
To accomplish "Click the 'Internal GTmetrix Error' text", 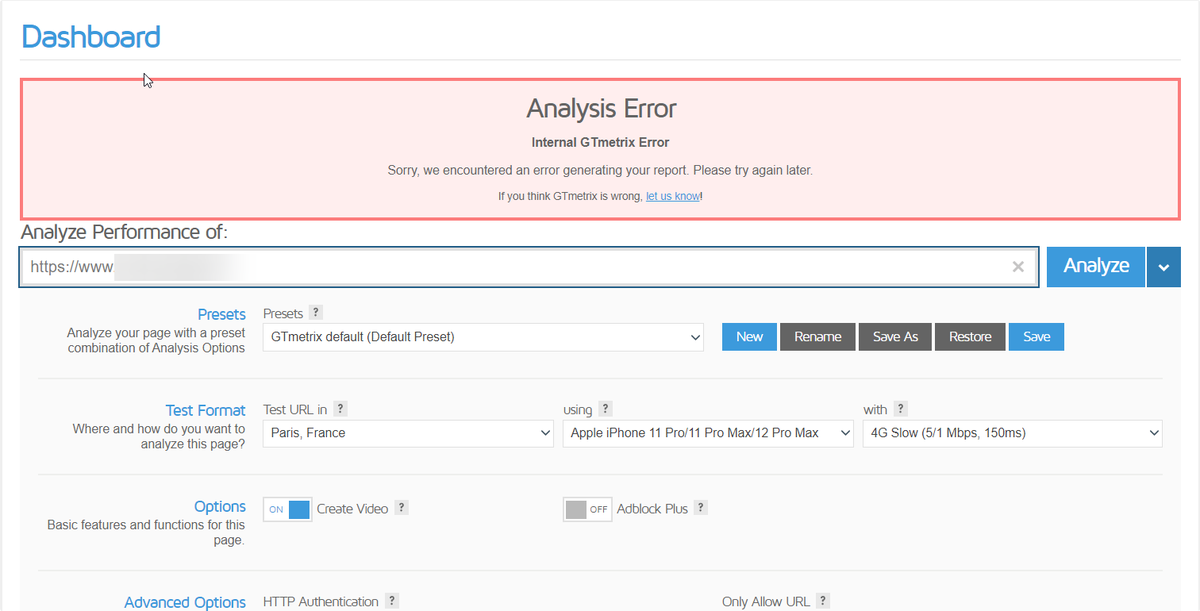I will (x=600, y=143).
